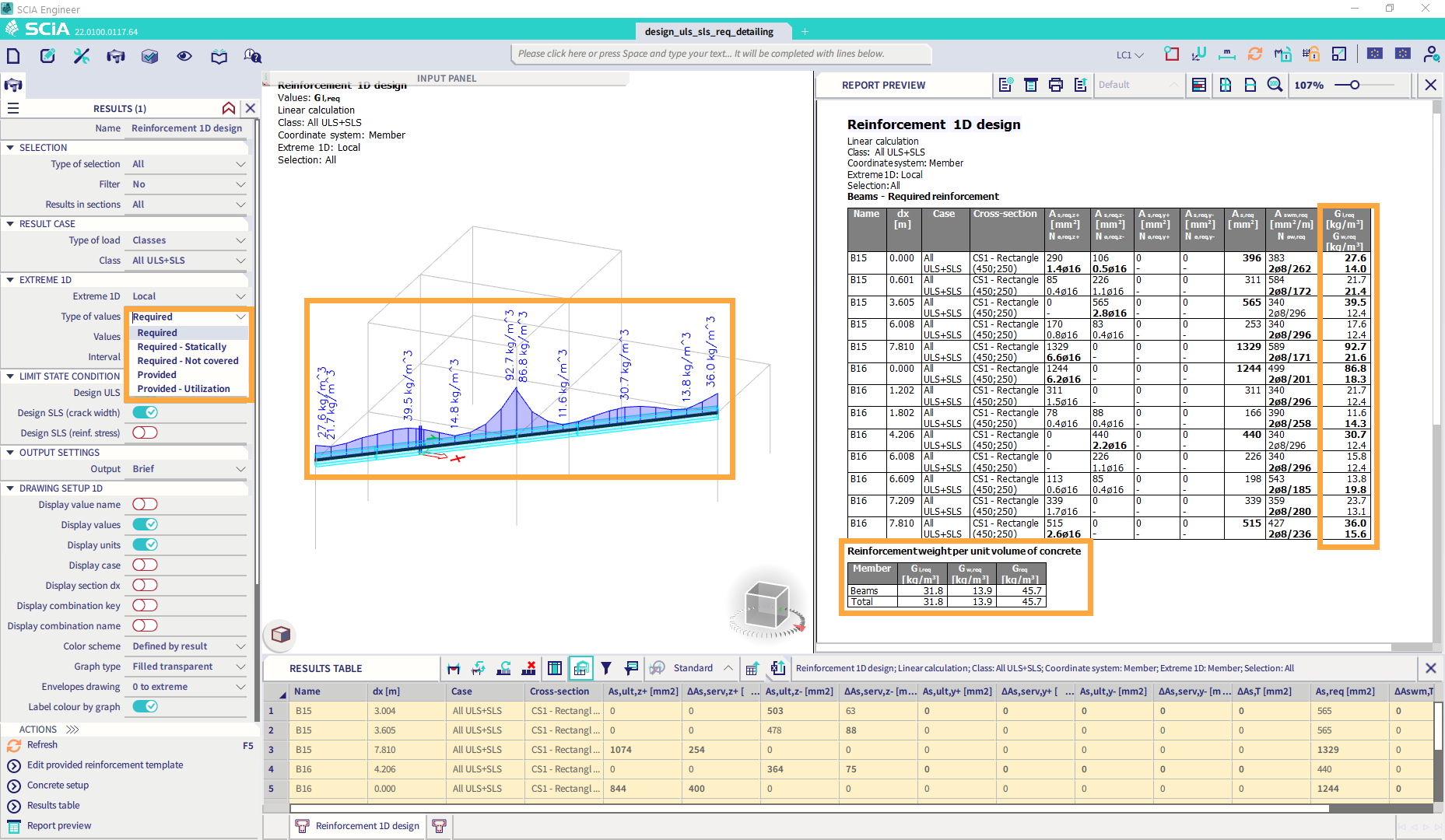Print the report preview
1445x840 pixels.
point(1056,85)
